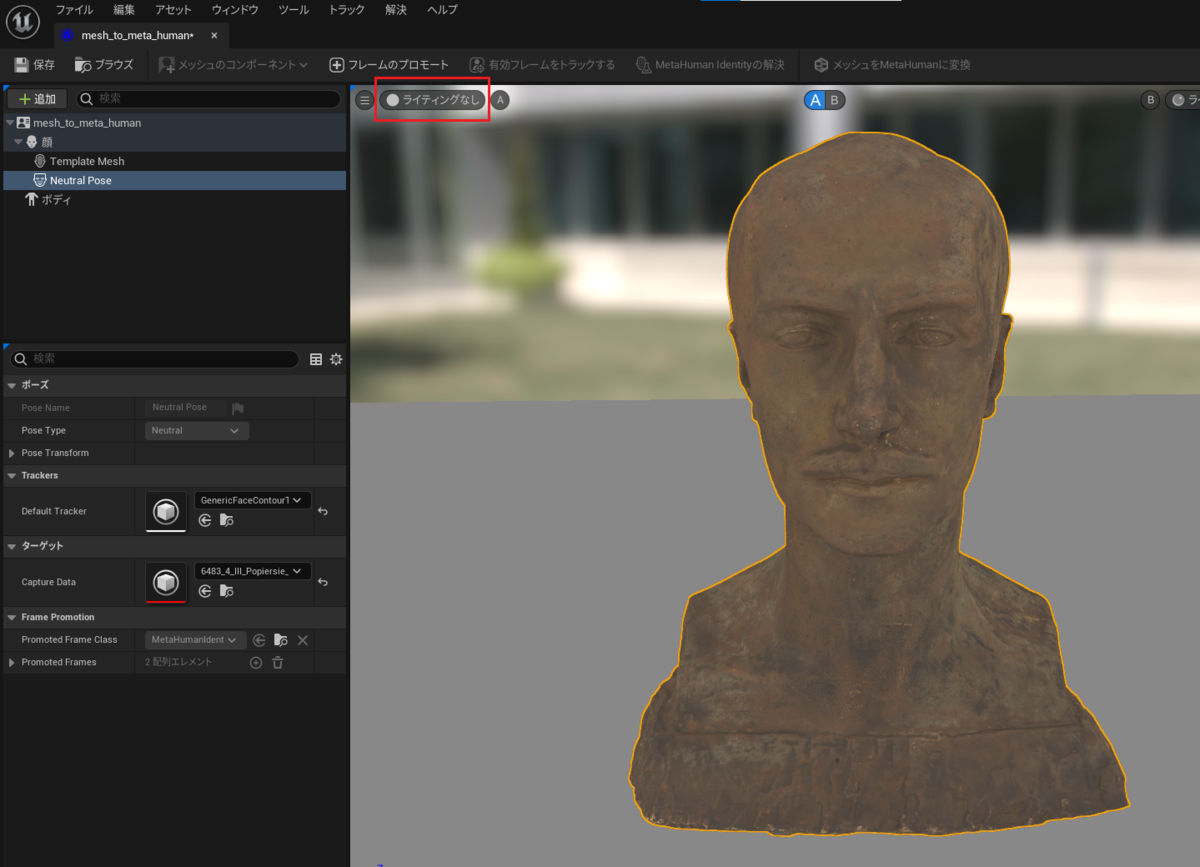1200x867 pixels.
Task: Collapse the Trackers section
Action: pyautogui.click(x=11, y=476)
